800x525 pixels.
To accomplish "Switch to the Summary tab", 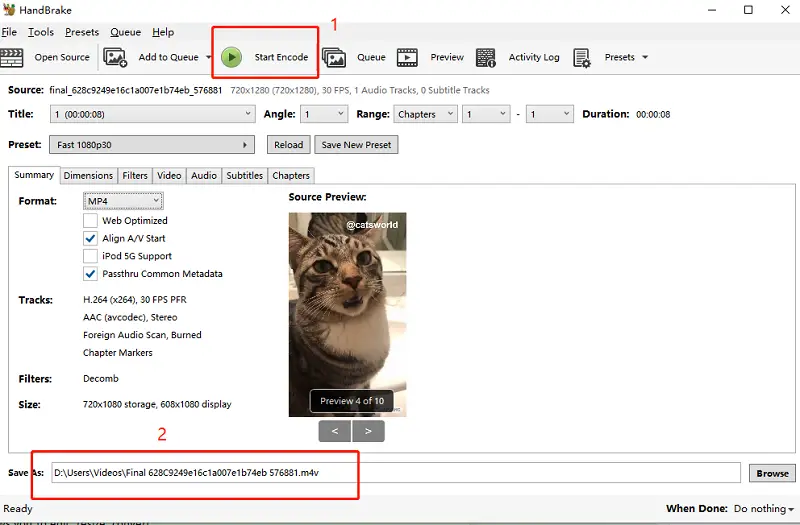I will tap(34, 175).
